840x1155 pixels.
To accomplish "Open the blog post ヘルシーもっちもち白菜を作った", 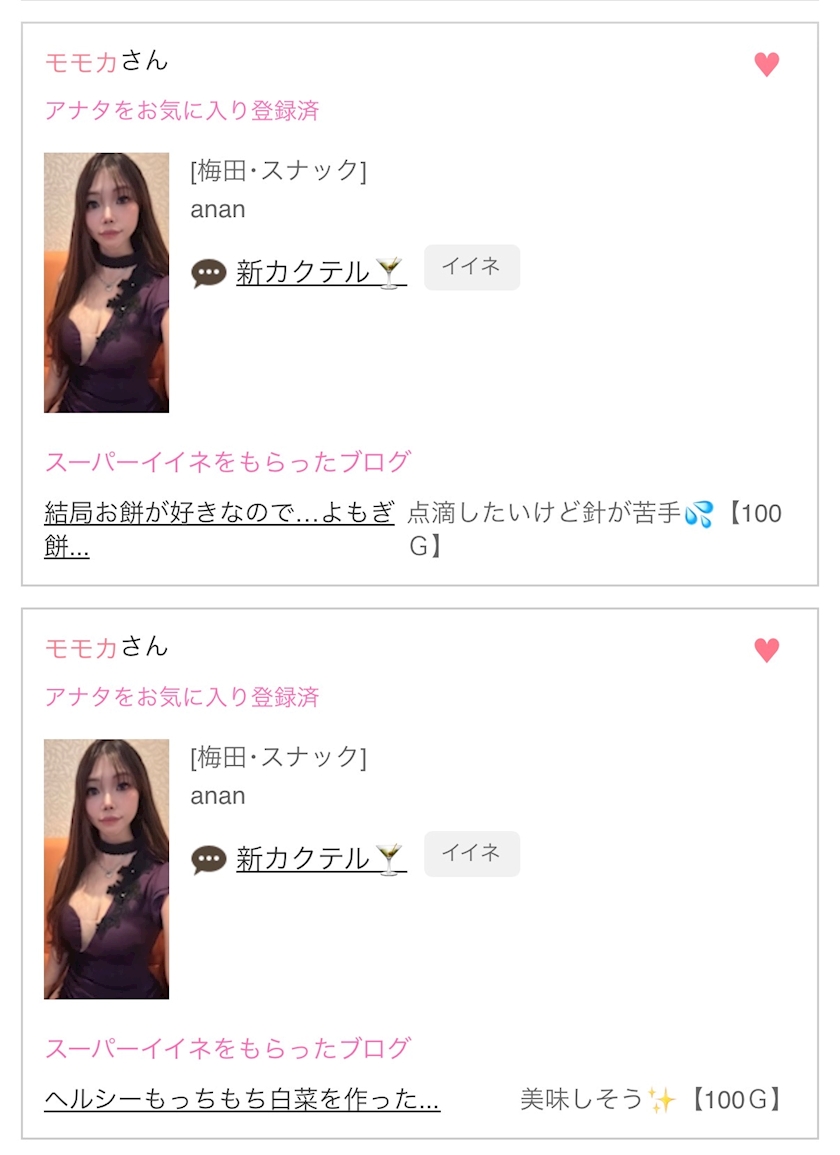I will 242,1101.
